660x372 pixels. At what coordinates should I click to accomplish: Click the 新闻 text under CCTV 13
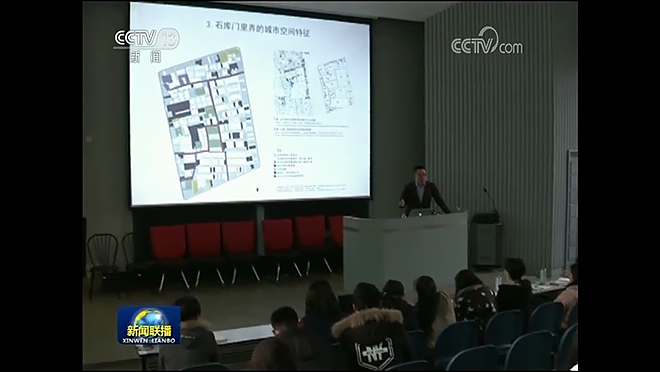click(x=145, y=56)
